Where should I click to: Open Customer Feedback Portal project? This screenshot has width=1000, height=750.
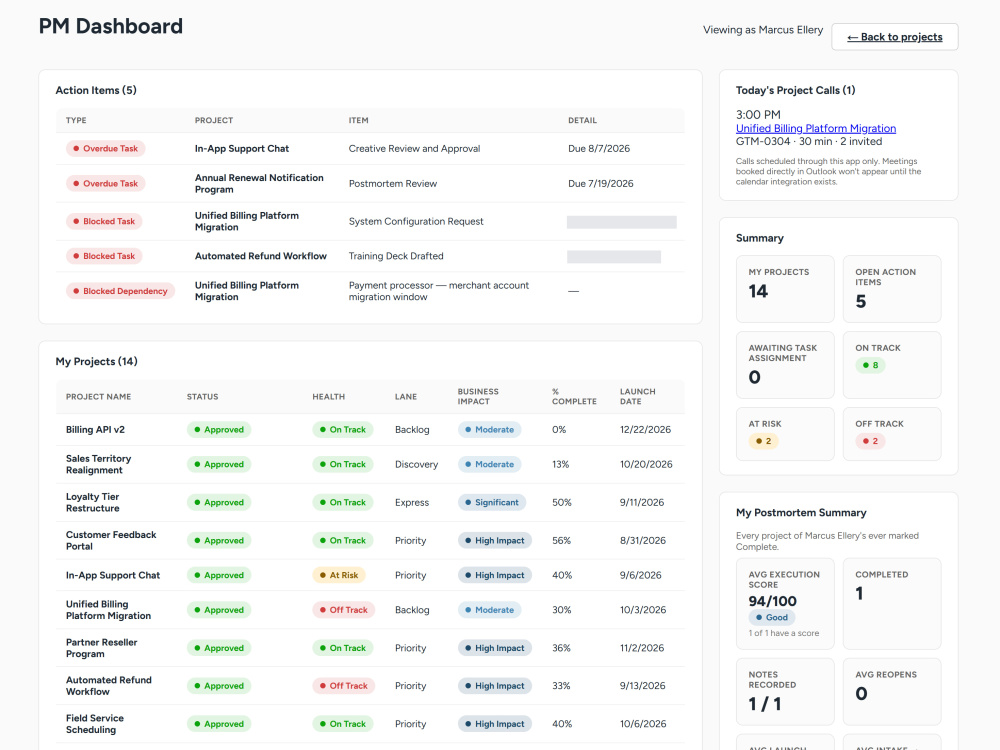(111, 540)
